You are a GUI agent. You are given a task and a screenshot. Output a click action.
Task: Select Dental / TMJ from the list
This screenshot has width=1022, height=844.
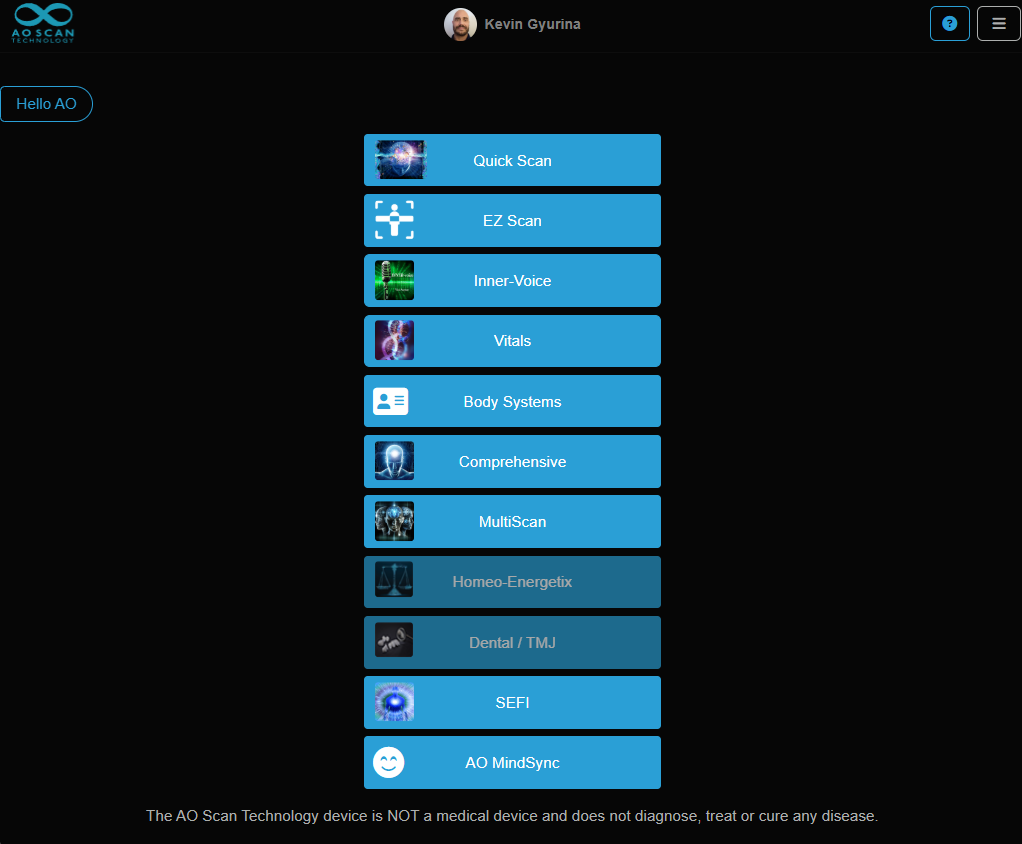coord(512,642)
